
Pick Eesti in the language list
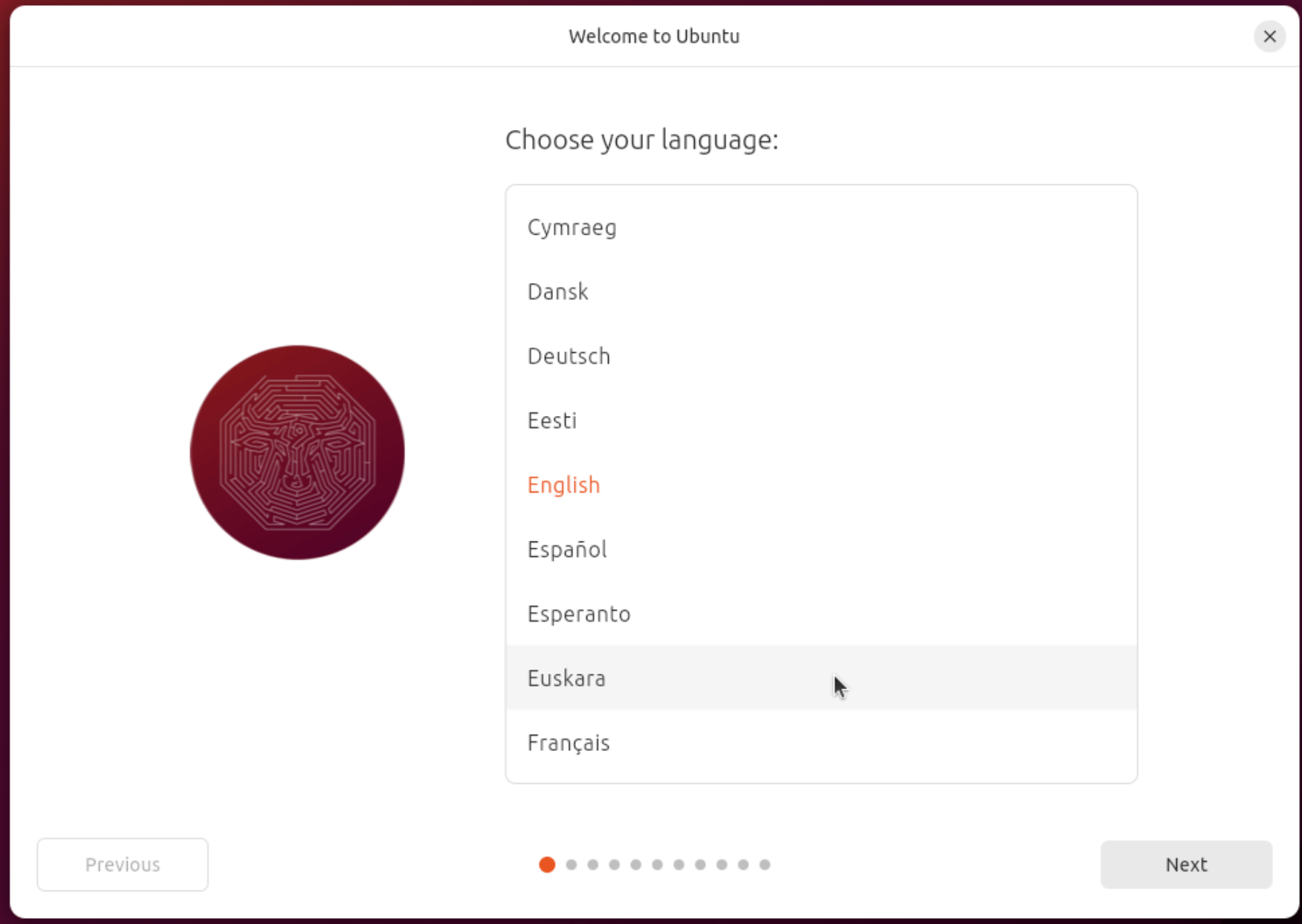pyautogui.click(x=552, y=421)
